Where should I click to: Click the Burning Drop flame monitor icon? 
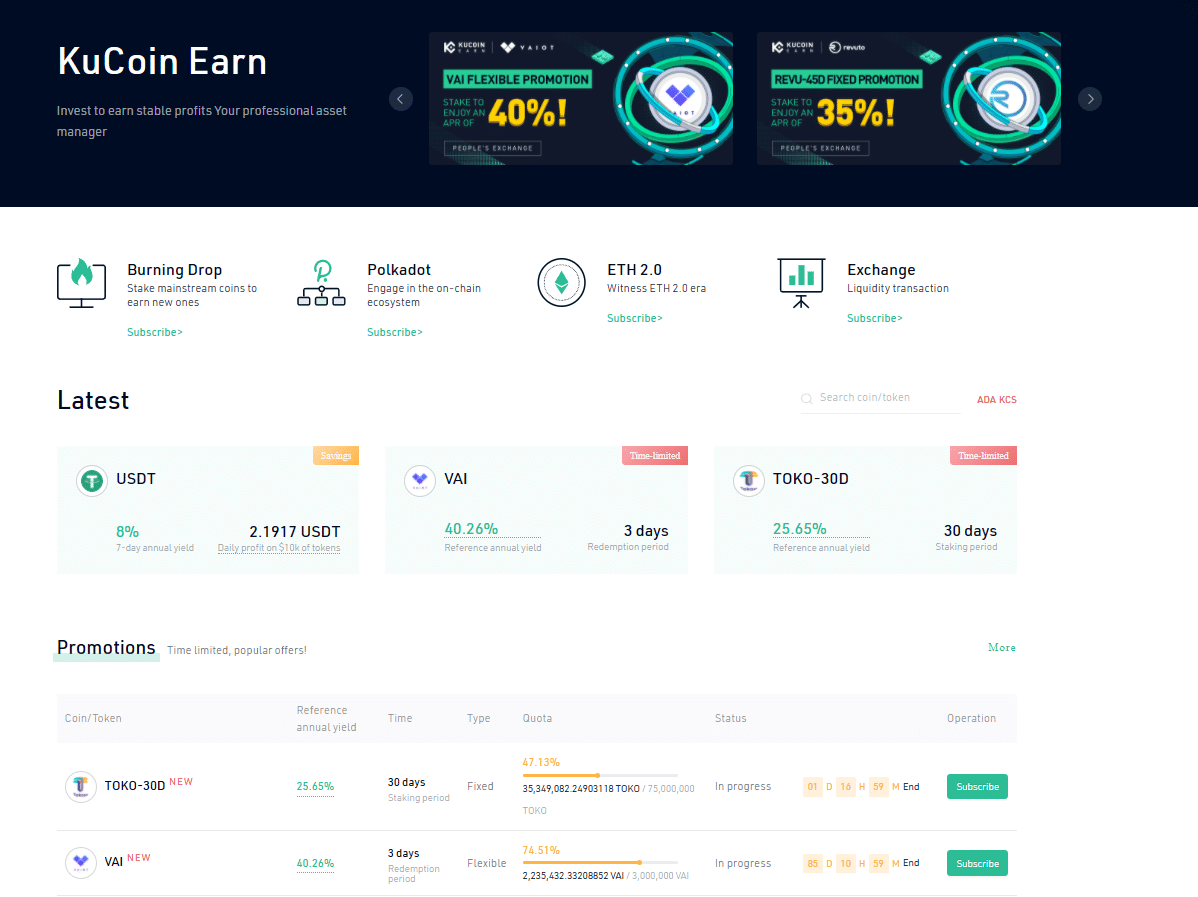tap(81, 283)
